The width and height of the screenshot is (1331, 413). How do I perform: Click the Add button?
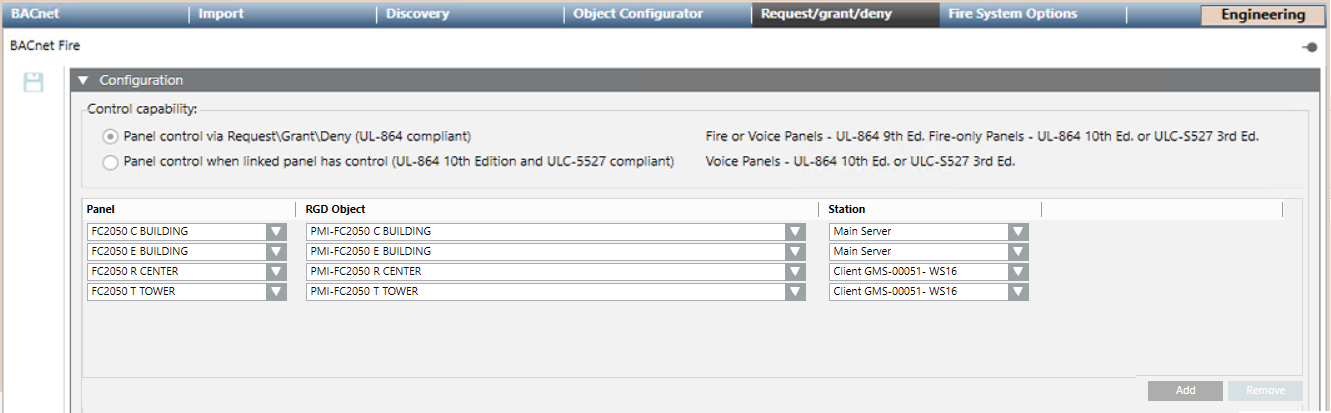[1185, 391]
